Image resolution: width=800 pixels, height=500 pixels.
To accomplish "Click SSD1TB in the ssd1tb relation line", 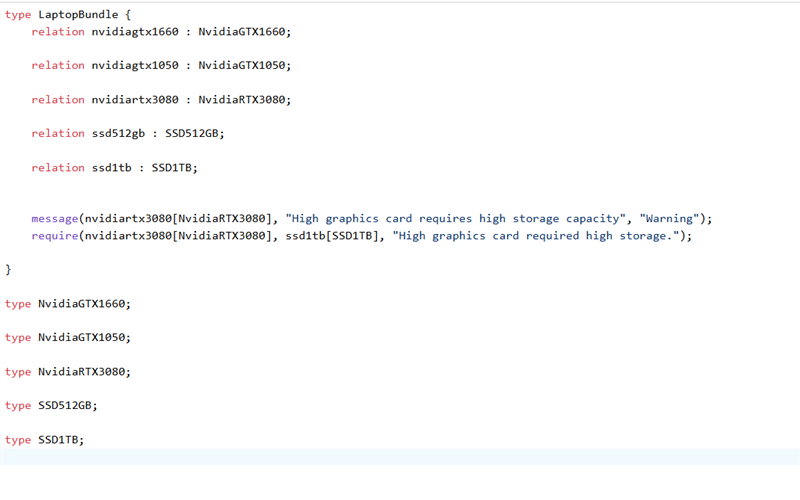I will tap(174, 168).
